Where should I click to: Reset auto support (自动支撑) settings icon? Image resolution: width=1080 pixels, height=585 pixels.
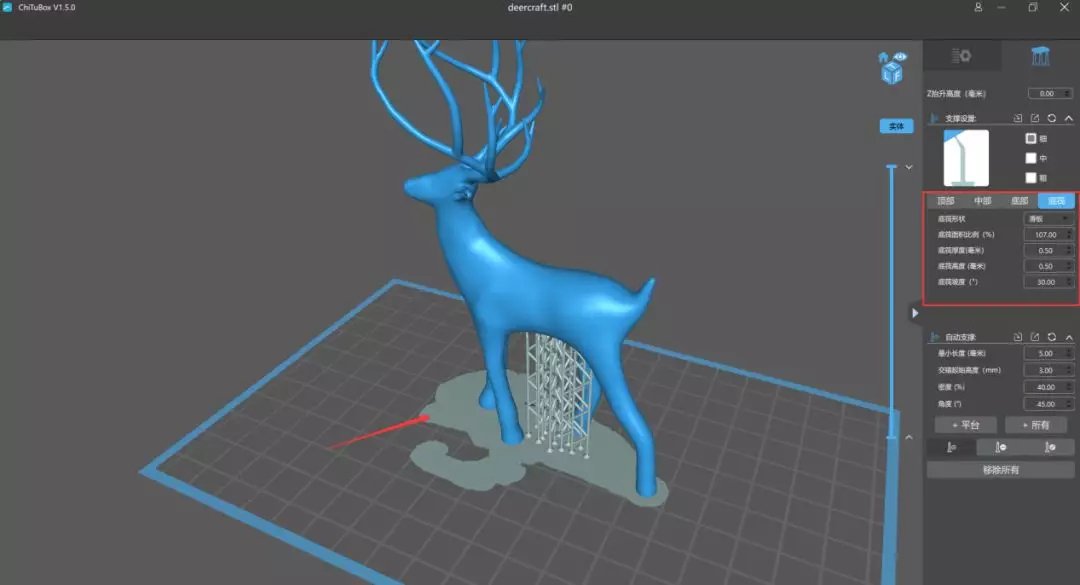click(x=1052, y=337)
